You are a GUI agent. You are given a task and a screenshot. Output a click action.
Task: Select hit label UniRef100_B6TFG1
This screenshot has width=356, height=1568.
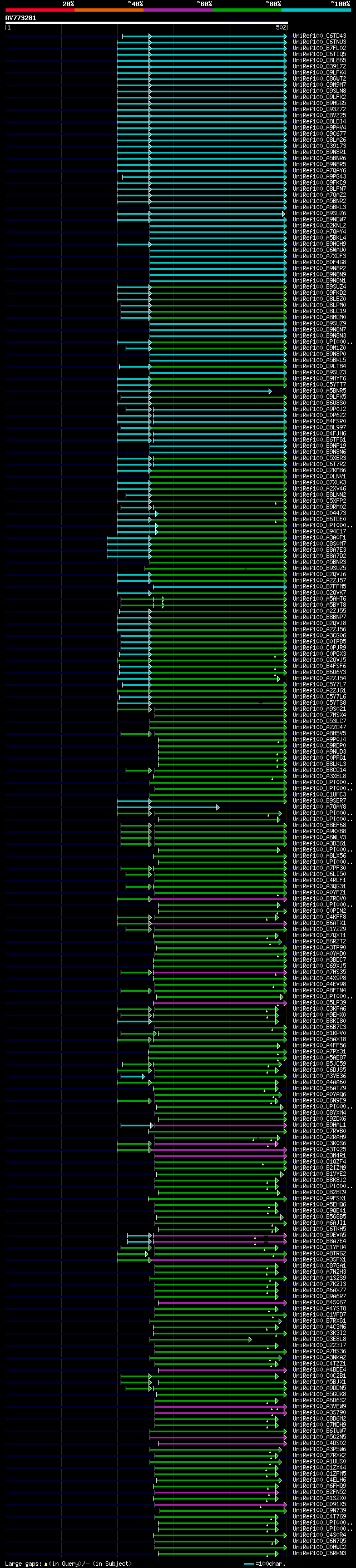pyautogui.click(x=319, y=439)
